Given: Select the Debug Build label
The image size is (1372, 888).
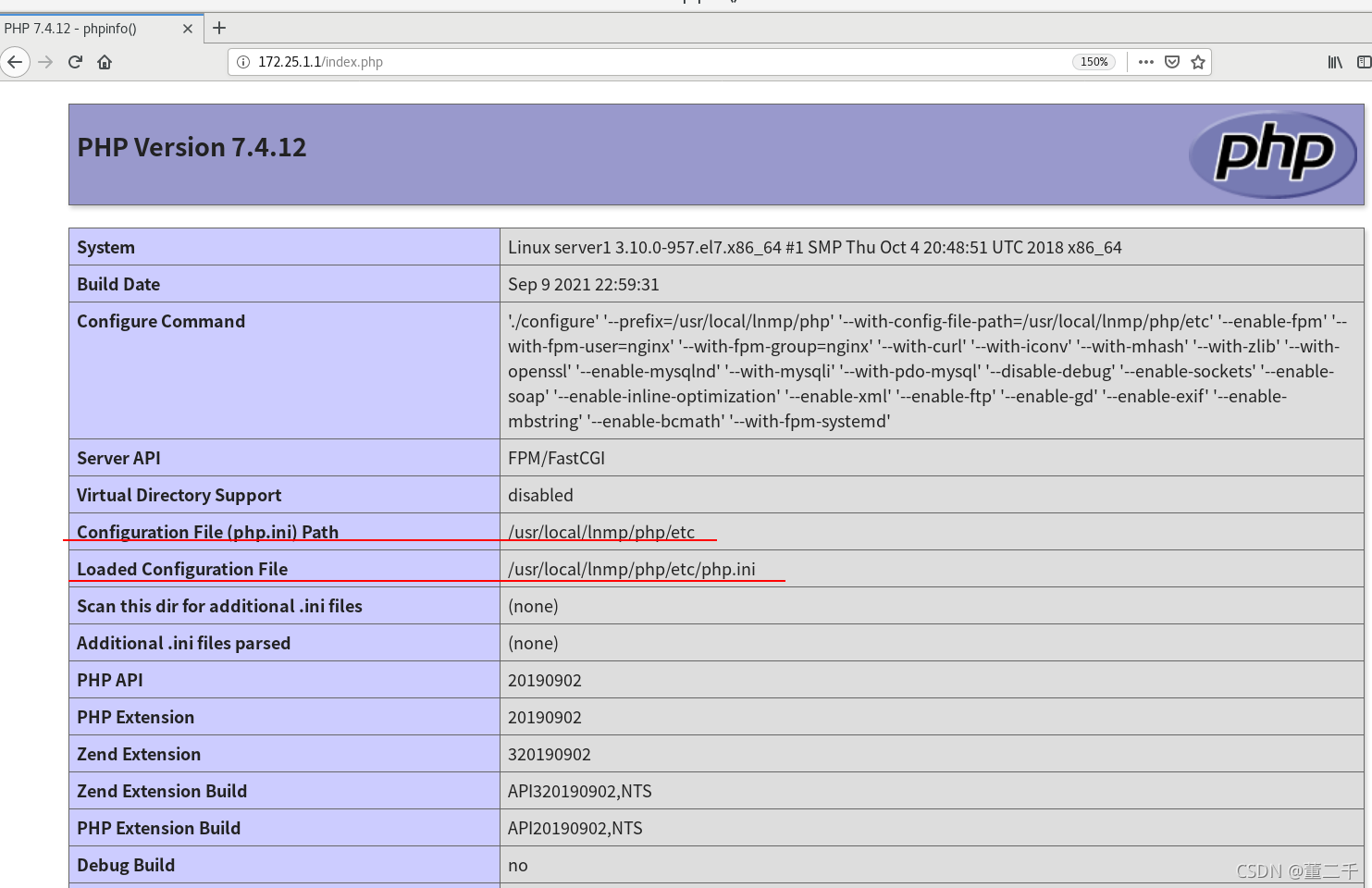Looking at the screenshot, I should click(x=126, y=865).
